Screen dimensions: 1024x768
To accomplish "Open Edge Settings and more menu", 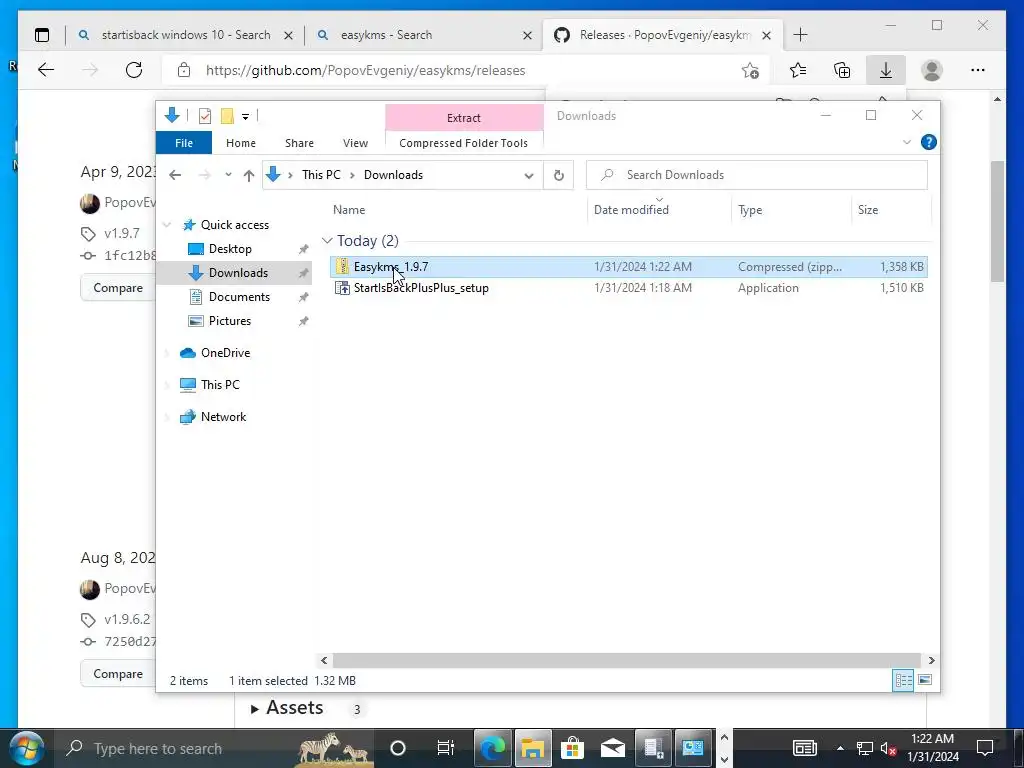I will [978, 70].
